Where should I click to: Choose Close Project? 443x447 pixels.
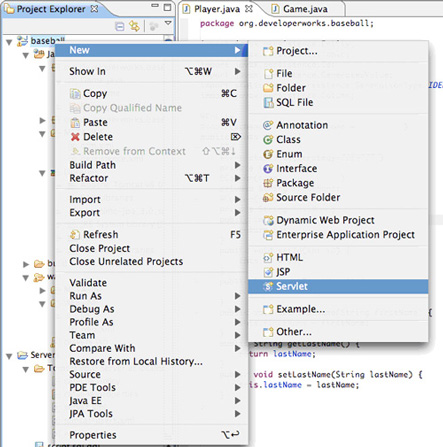pos(151,248)
